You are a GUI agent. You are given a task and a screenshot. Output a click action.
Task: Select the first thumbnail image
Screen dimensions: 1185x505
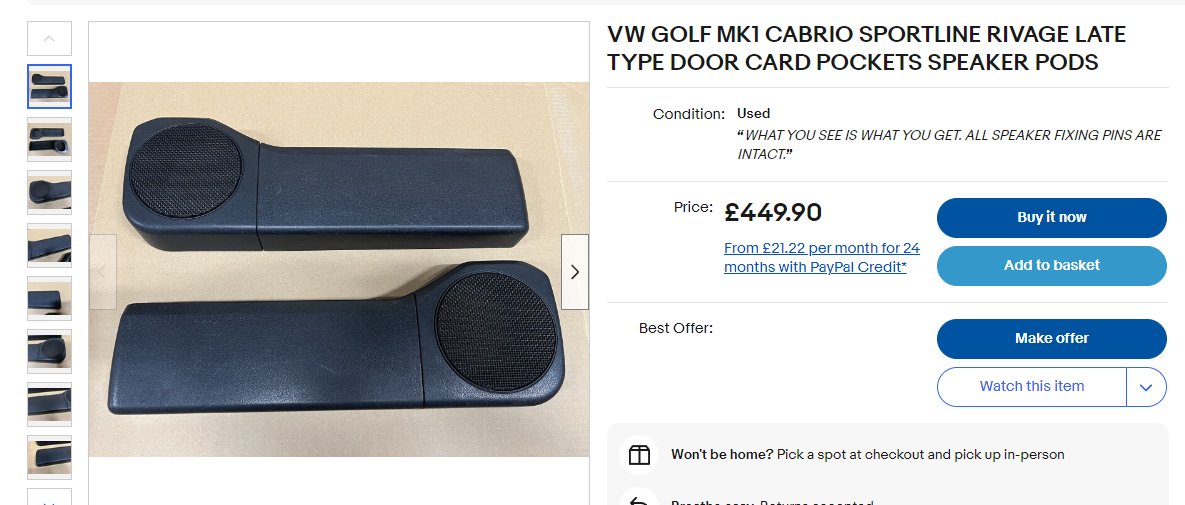(49, 86)
